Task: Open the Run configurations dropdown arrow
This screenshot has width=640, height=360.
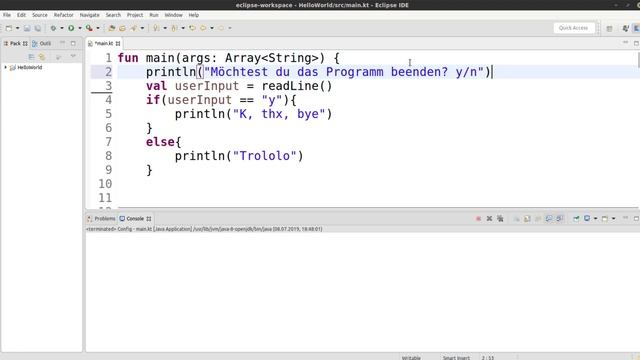Action: tap(80, 28)
